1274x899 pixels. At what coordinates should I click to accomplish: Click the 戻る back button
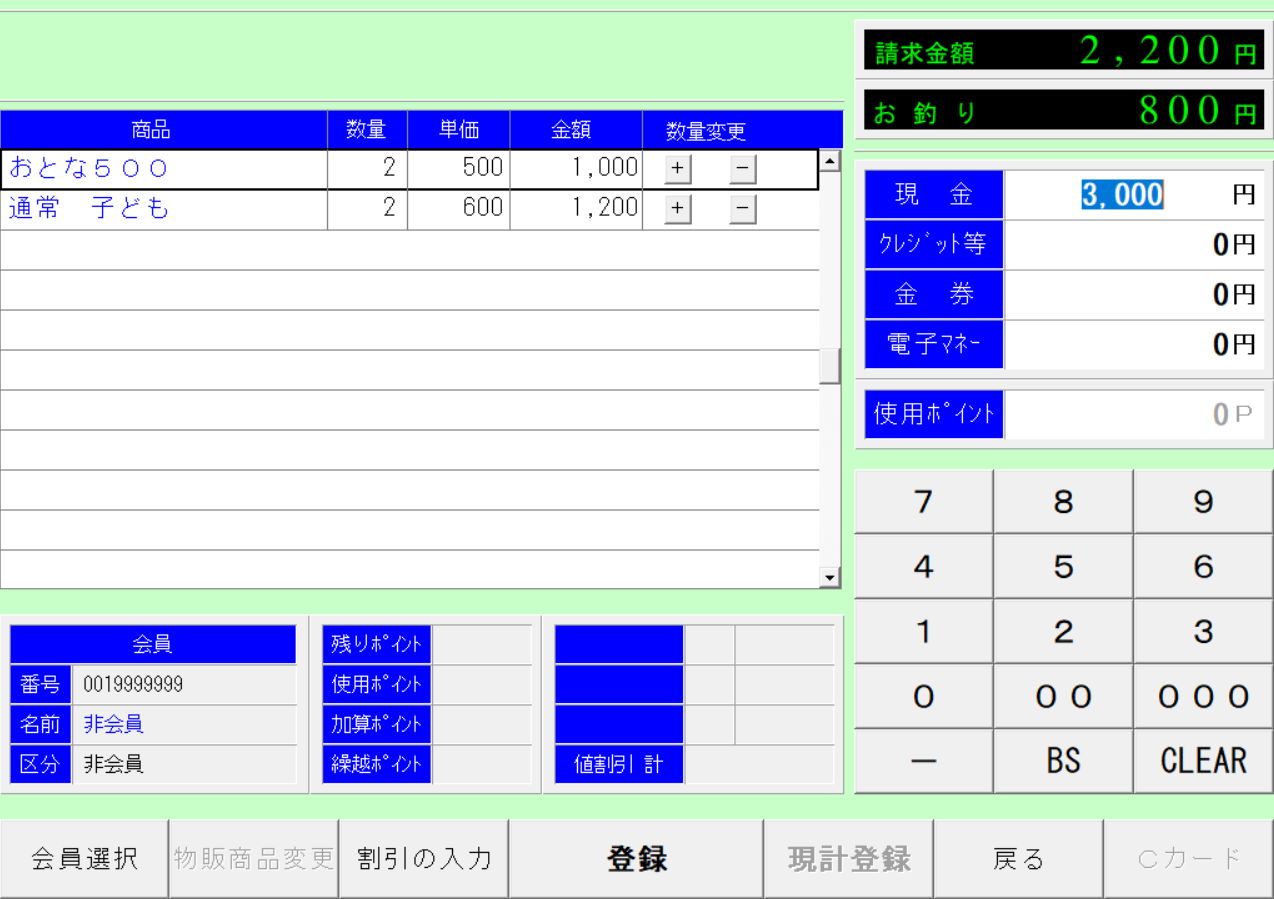[1019, 859]
